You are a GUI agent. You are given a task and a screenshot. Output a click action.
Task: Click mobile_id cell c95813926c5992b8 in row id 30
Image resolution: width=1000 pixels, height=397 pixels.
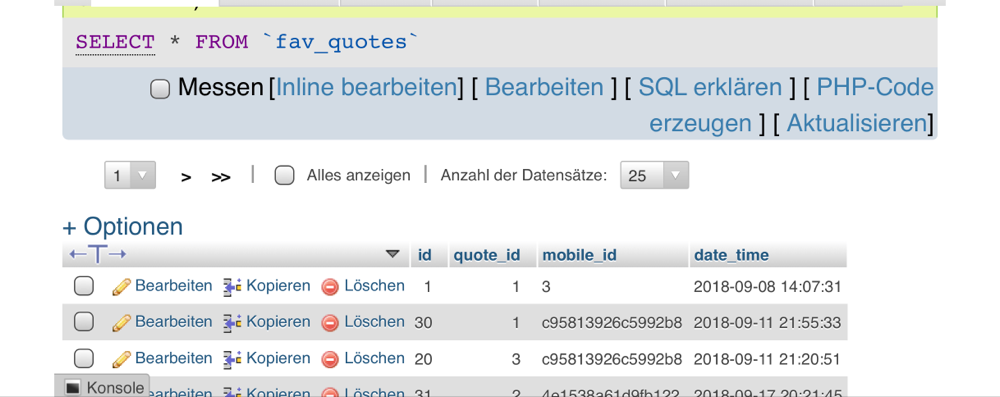pyautogui.click(x=612, y=323)
